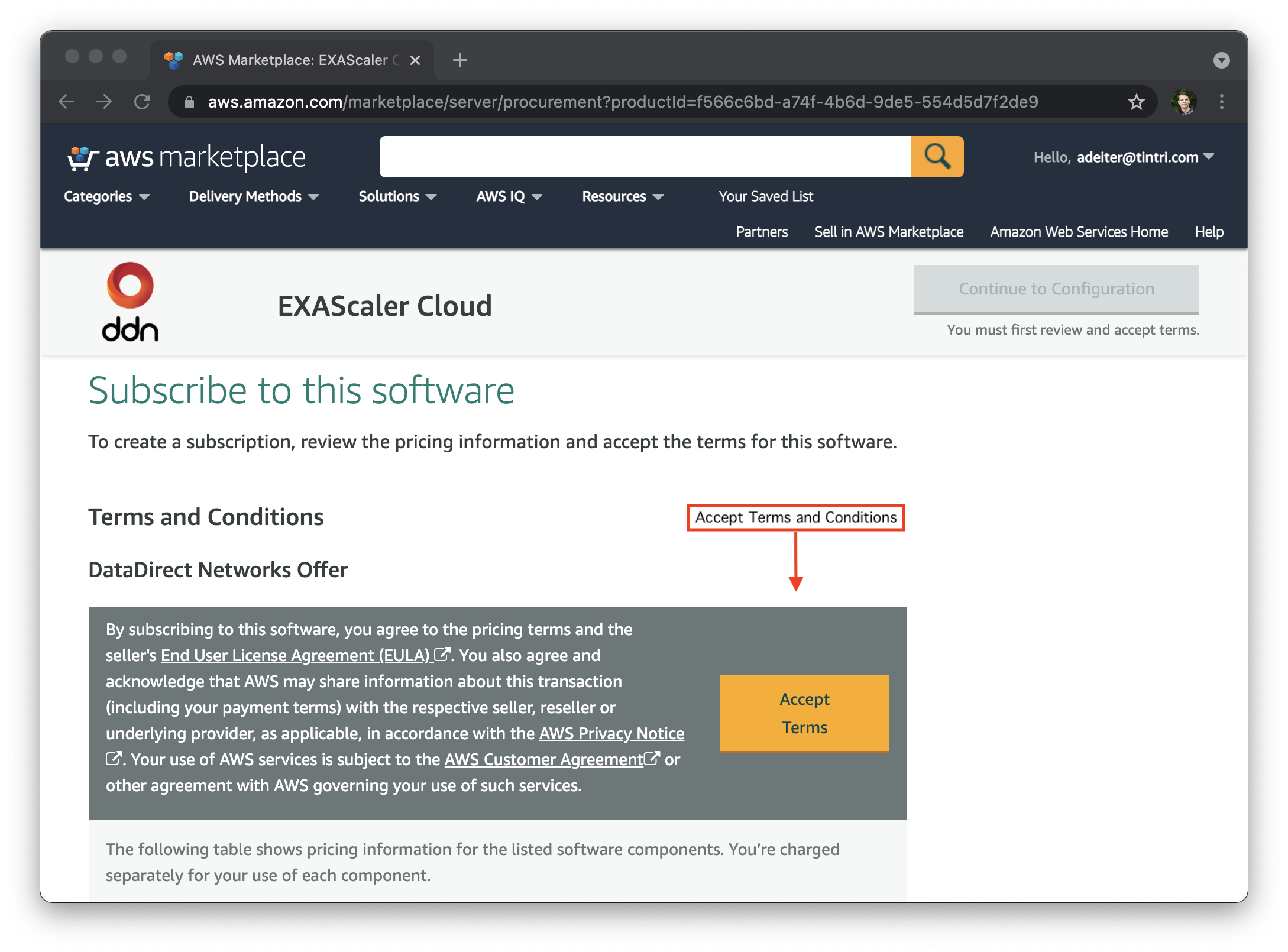
Task: Close the AWS Marketplace browser tab
Action: click(415, 60)
